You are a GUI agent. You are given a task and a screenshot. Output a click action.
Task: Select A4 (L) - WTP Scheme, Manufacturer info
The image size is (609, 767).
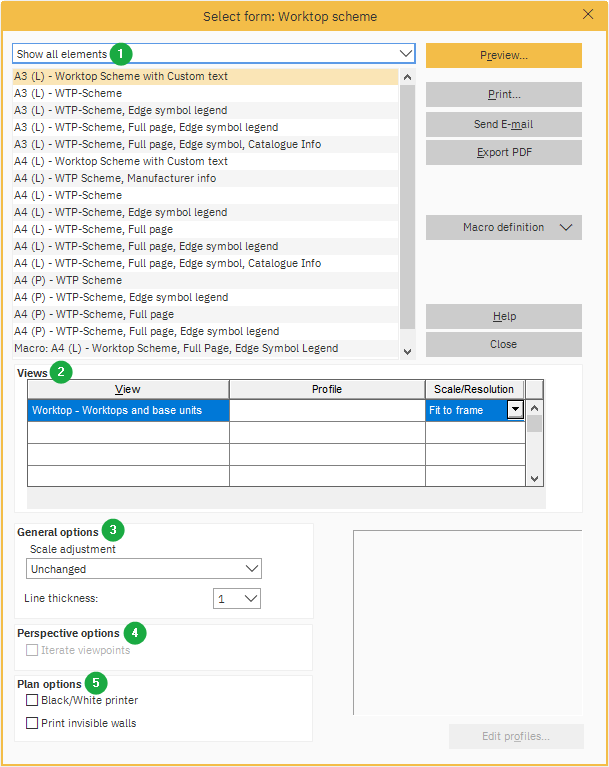(x=115, y=178)
